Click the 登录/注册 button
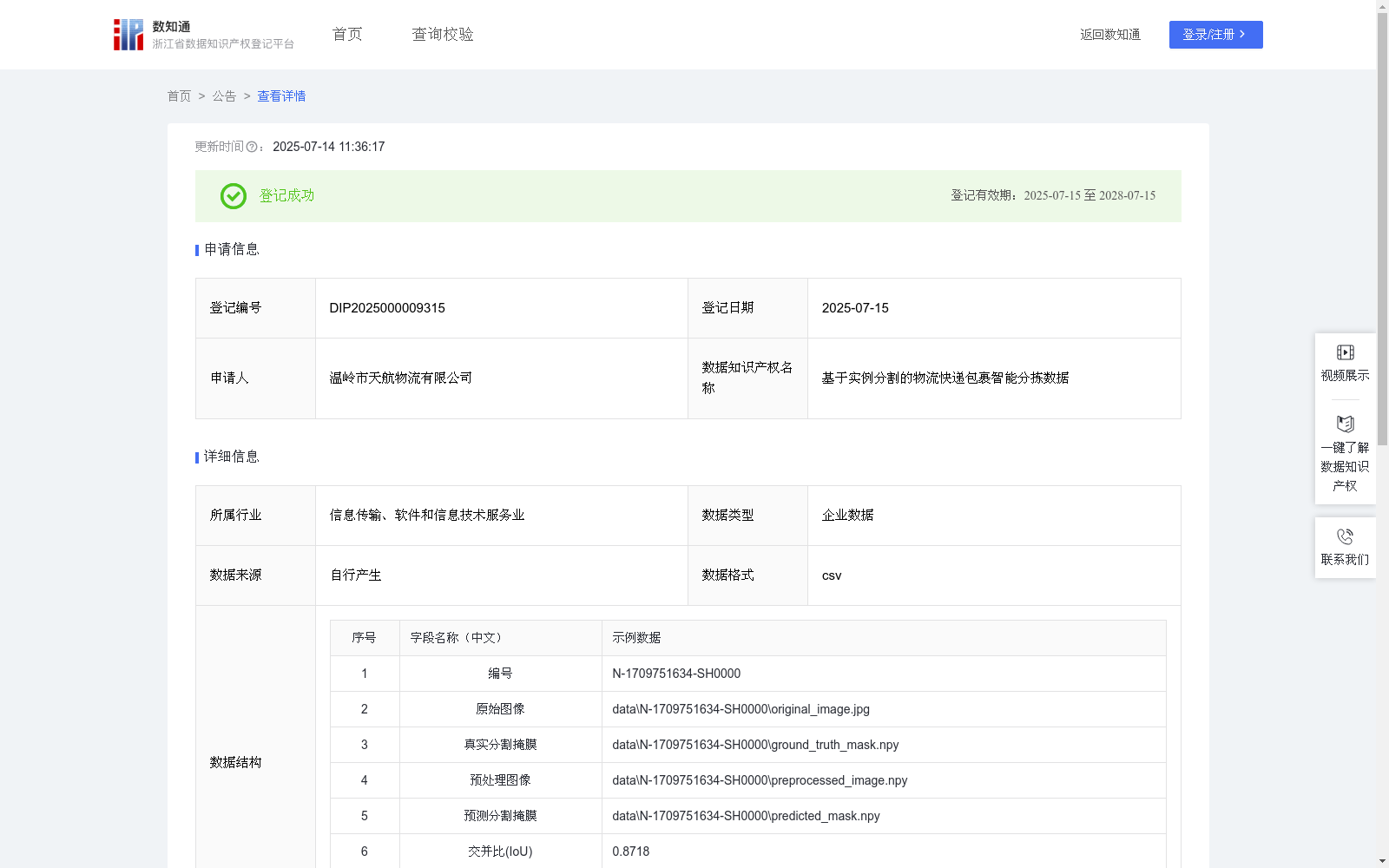Image resolution: width=1389 pixels, height=868 pixels. 1215,35
